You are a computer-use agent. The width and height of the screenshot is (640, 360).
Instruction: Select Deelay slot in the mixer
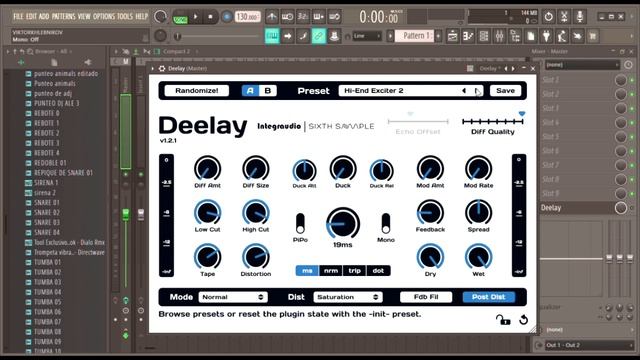[576, 208]
